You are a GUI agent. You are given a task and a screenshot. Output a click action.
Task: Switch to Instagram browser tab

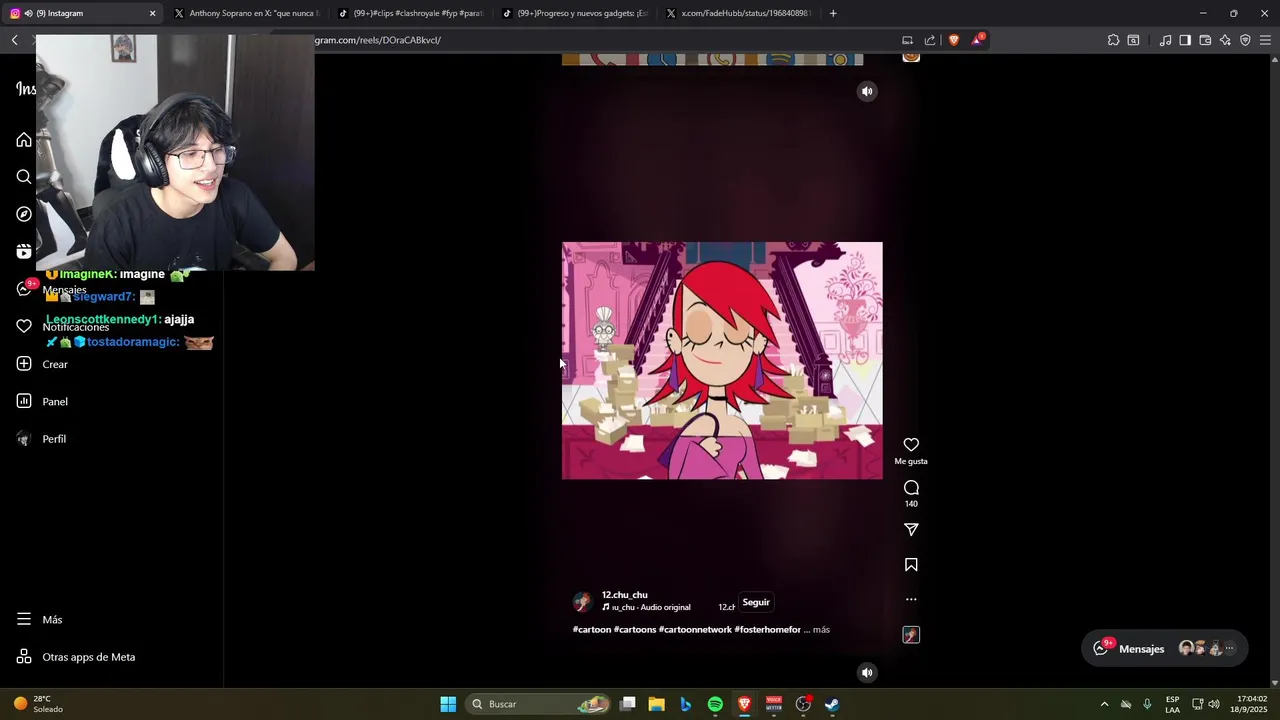pyautogui.click(x=80, y=13)
